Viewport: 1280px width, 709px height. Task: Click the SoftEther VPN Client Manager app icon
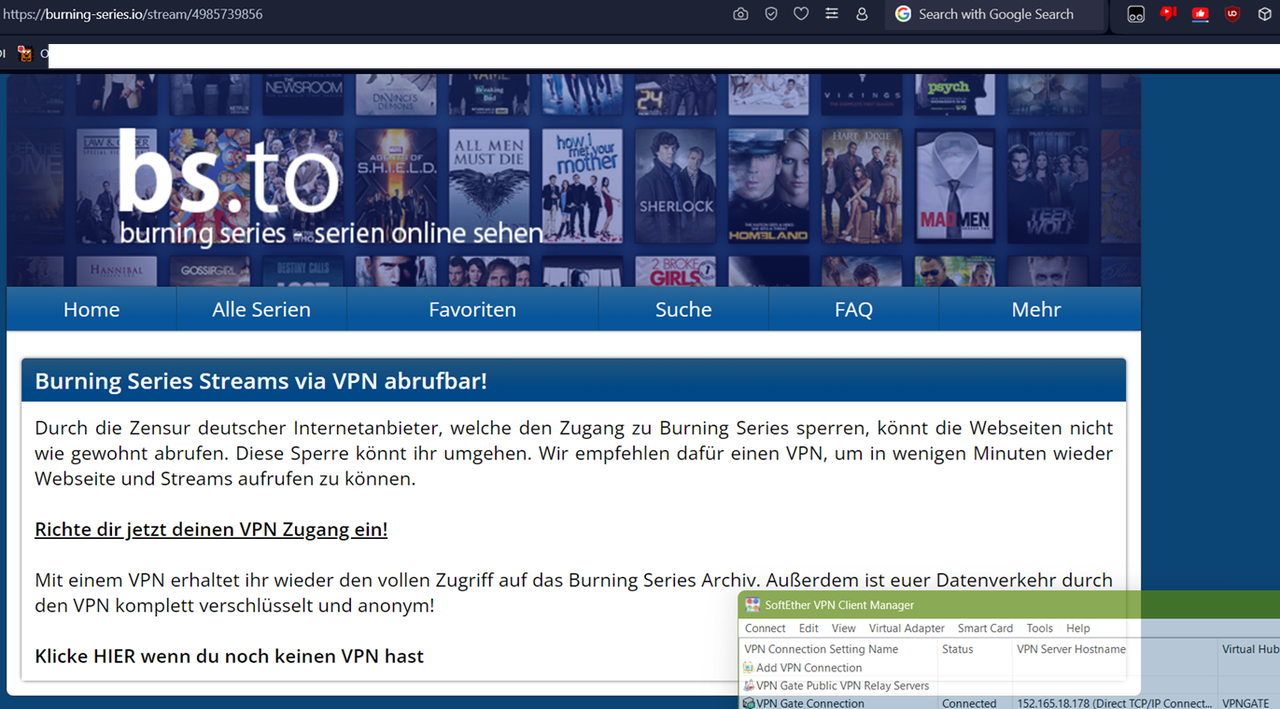click(x=753, y=605)
